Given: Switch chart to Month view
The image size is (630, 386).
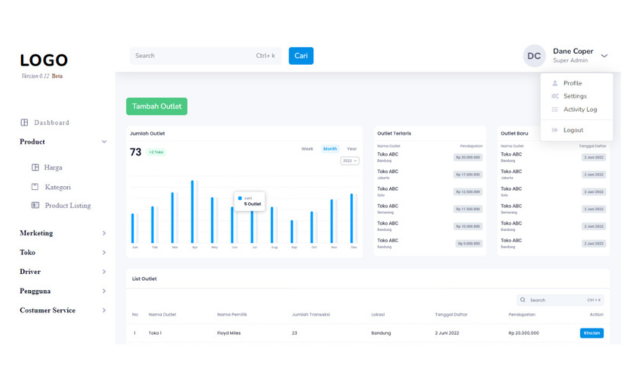Looking at the screenshot, I should coord(330,149).
